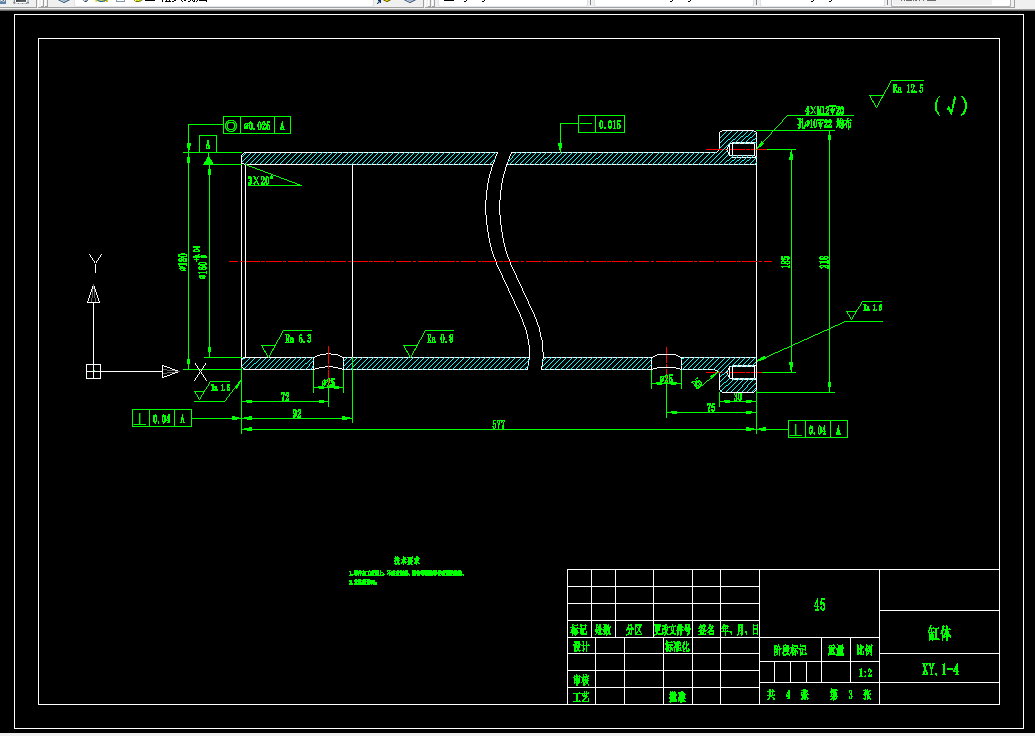Click the UCS origin square marker

pyautogui.click(x=94, y=372)
